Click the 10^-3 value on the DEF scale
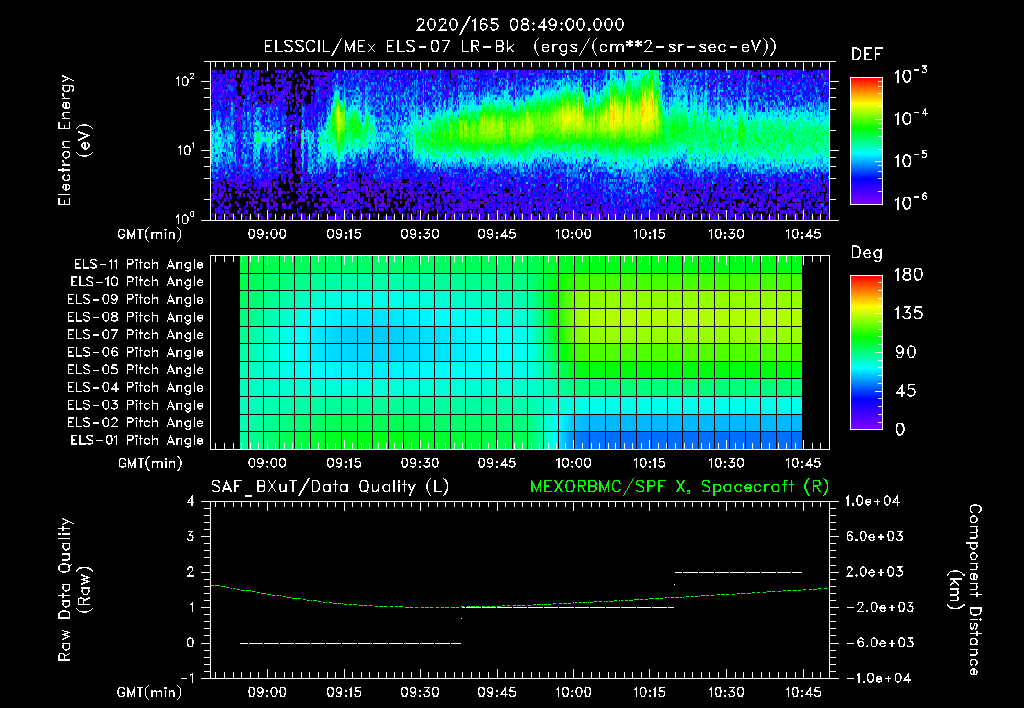This screenshot has width=1024, height=708. tap(910, 76)
